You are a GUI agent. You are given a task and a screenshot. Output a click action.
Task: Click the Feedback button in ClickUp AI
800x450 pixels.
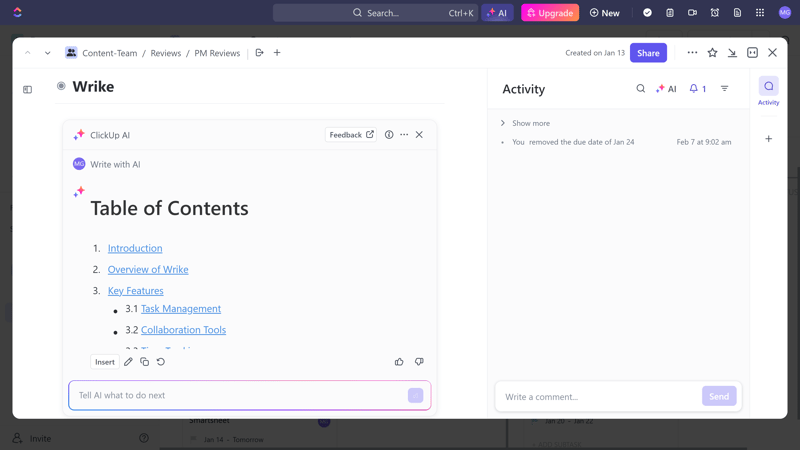[351, 135]
